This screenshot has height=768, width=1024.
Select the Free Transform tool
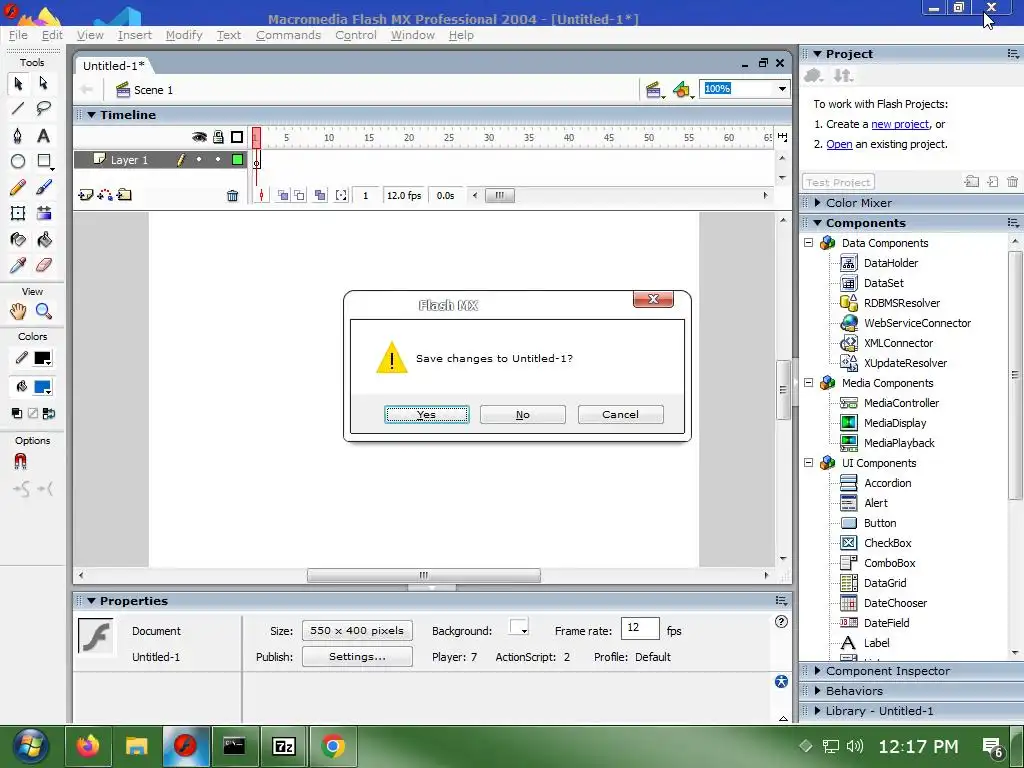click(x=18, y=213)
